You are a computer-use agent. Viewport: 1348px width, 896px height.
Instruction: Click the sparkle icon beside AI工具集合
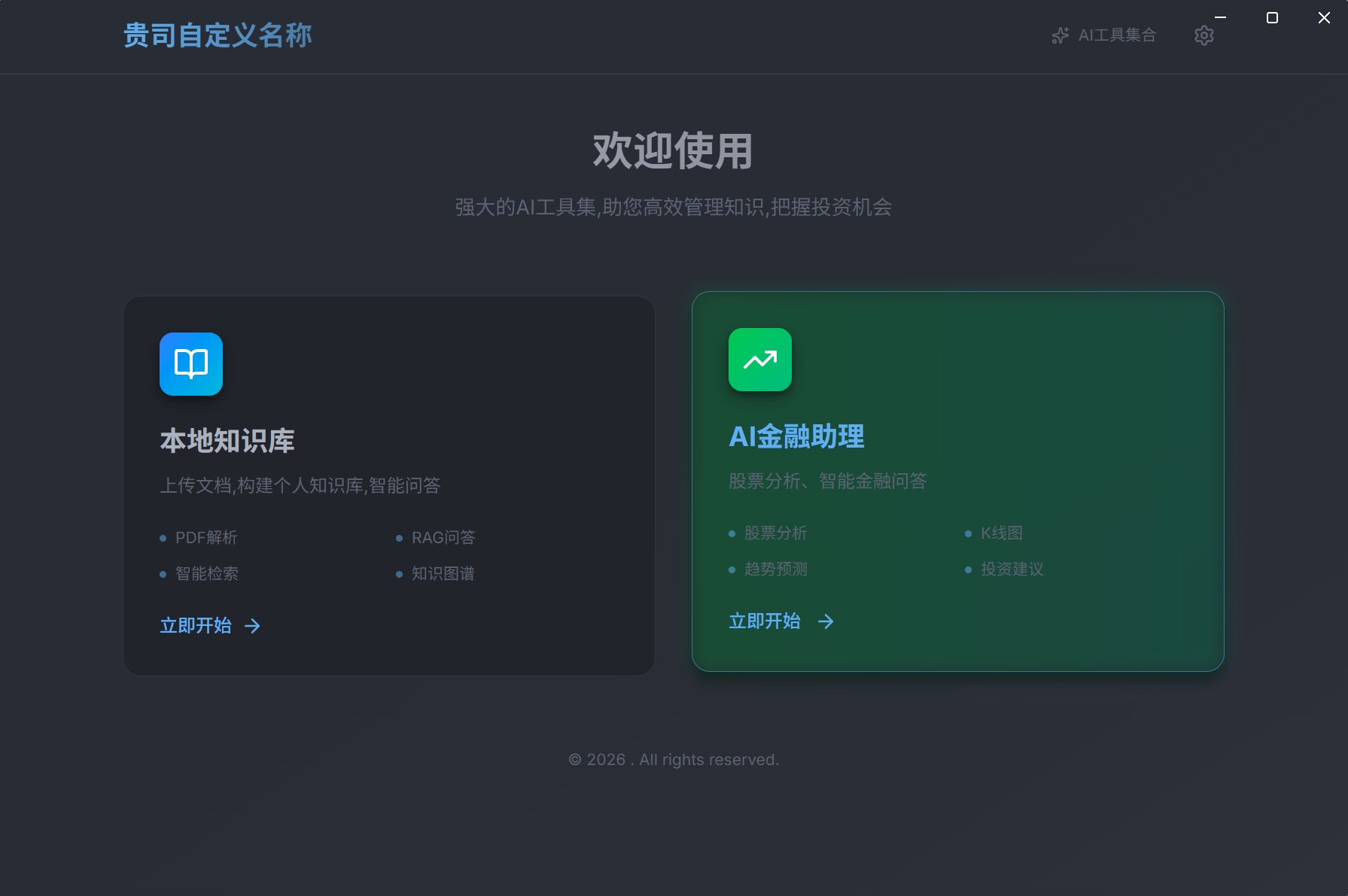tap(1060, 35)
